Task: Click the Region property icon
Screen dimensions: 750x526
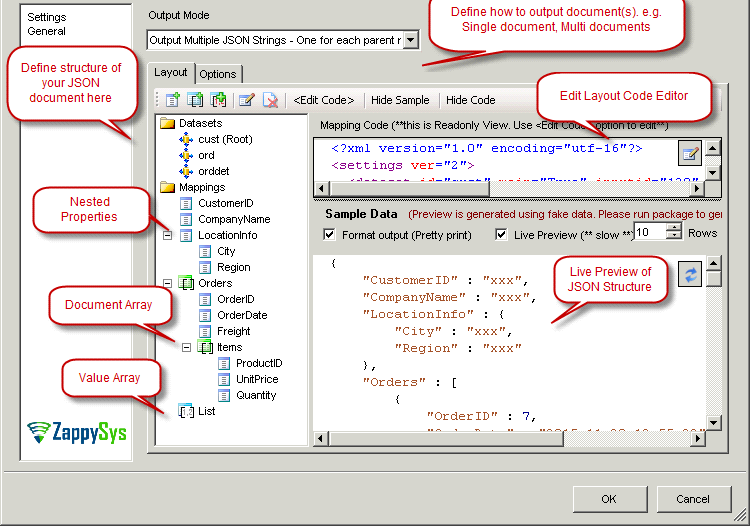Action: (205, 267)
